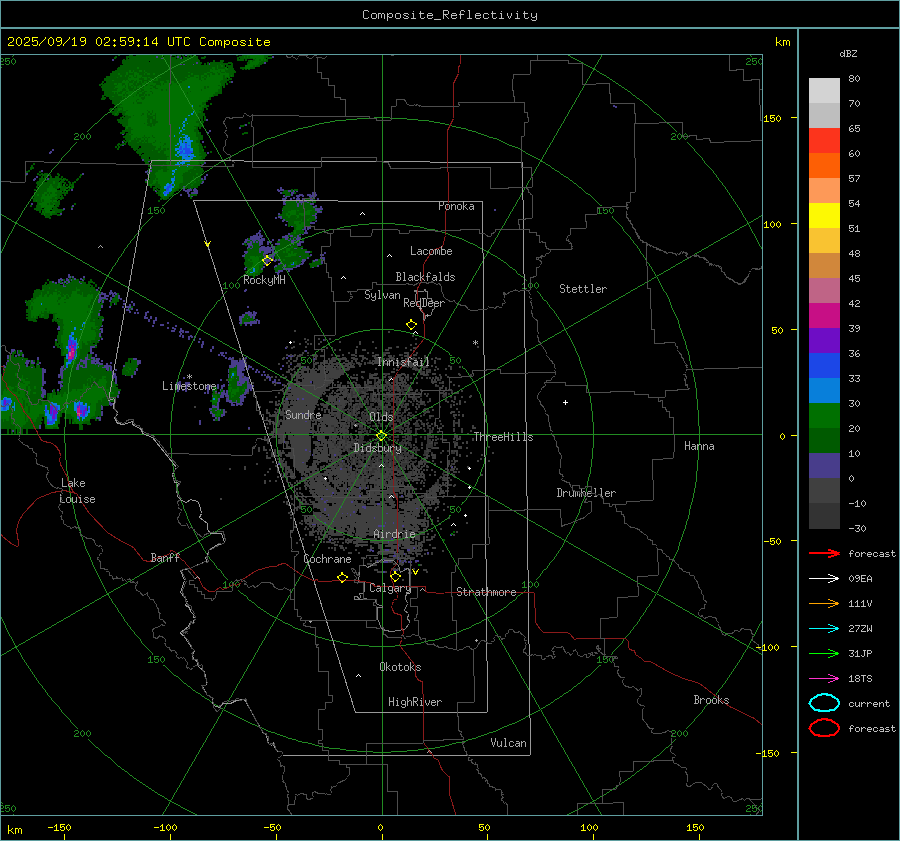Viewport: 900px width, 841px height.
Task: Click the yellow diamond marker near Red Deer
Action: [x=411, y=325]
